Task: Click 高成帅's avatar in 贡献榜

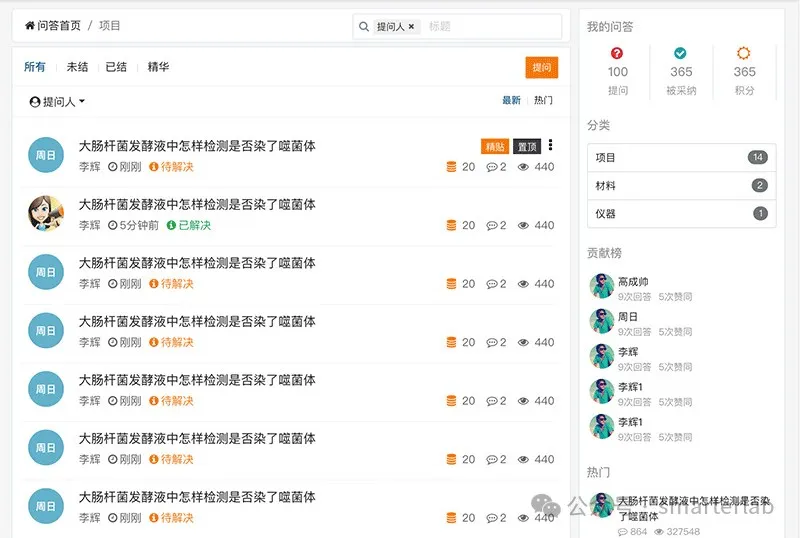Action: coord(602,286)
